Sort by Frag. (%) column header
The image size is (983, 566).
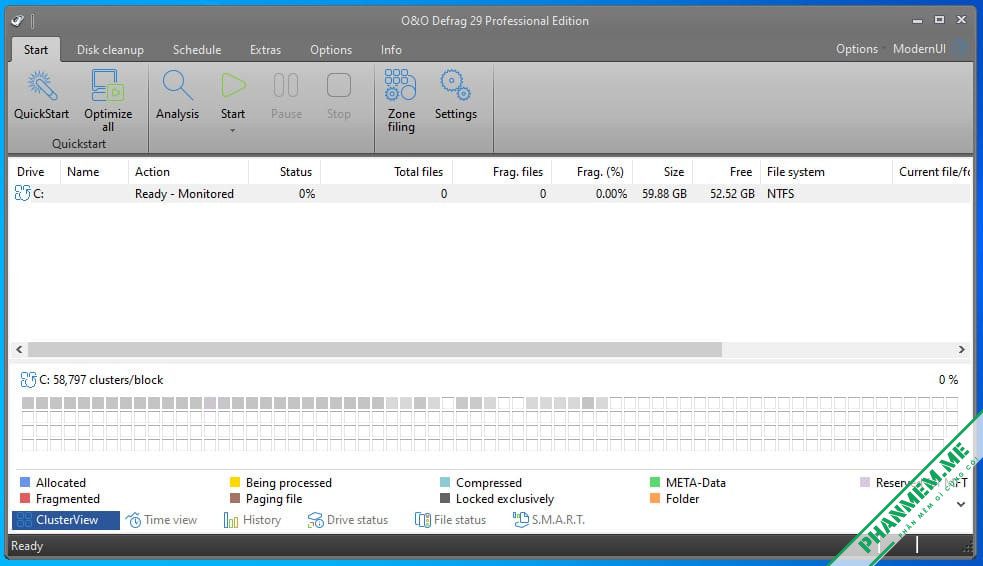point(592,172)
